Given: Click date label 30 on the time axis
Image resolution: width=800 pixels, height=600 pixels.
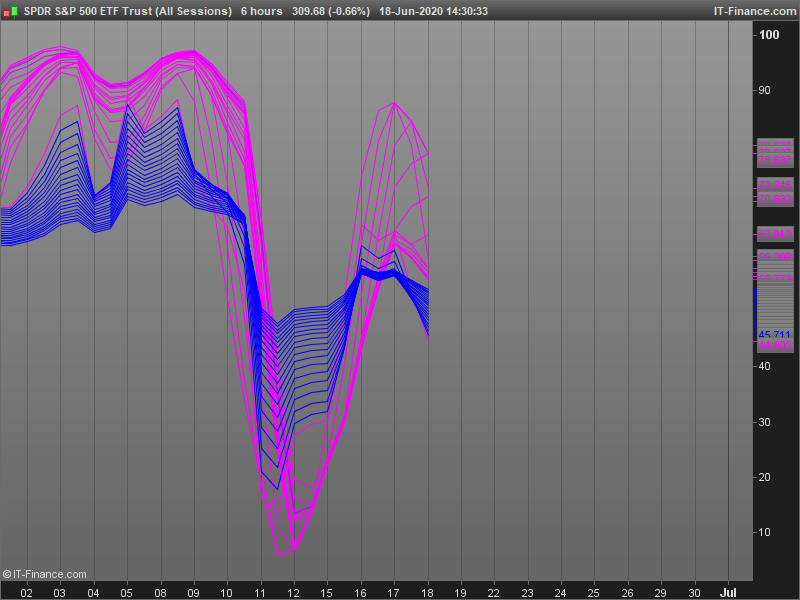Looking at the screenshot, I should pos(694,593).
